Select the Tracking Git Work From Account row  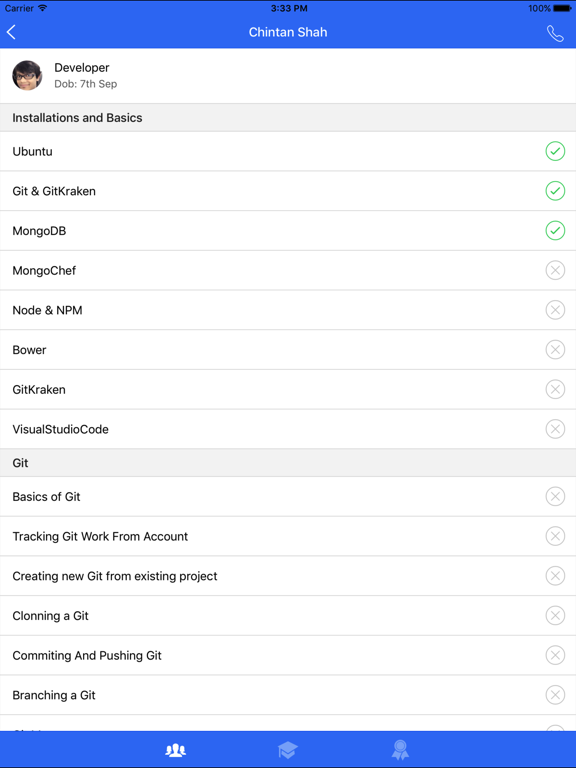coord(288,536)
